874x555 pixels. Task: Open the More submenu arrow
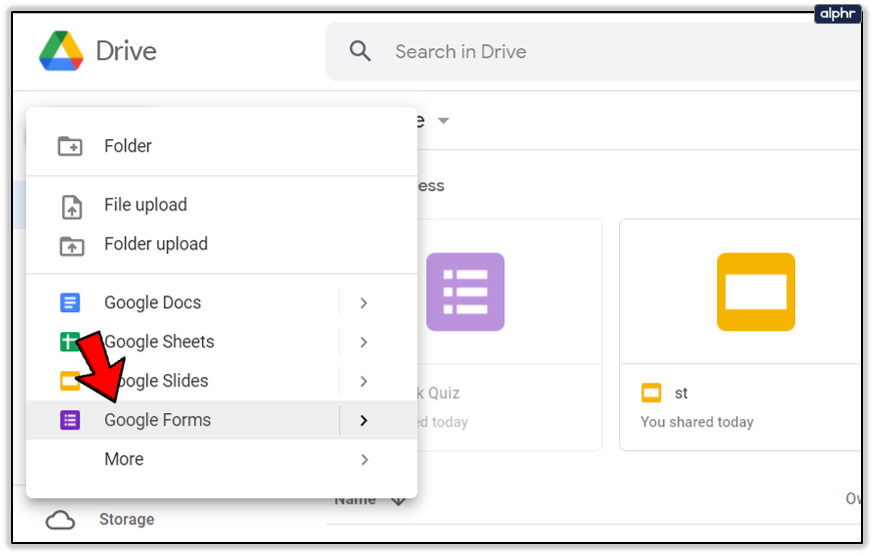point(364,460)
